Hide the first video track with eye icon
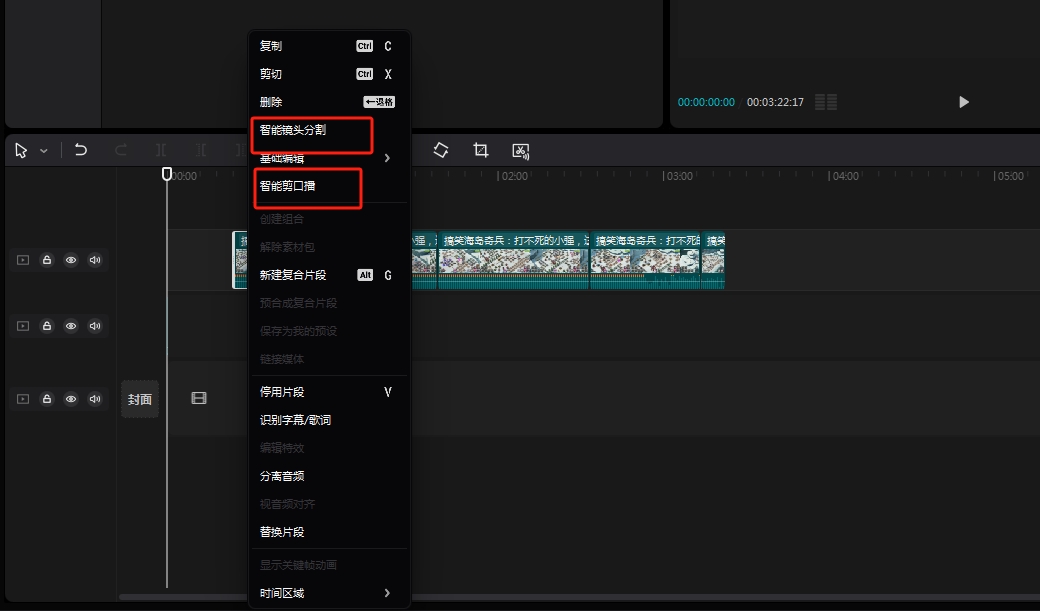The height and width of the screenshot is (611, 1040). 71,260
